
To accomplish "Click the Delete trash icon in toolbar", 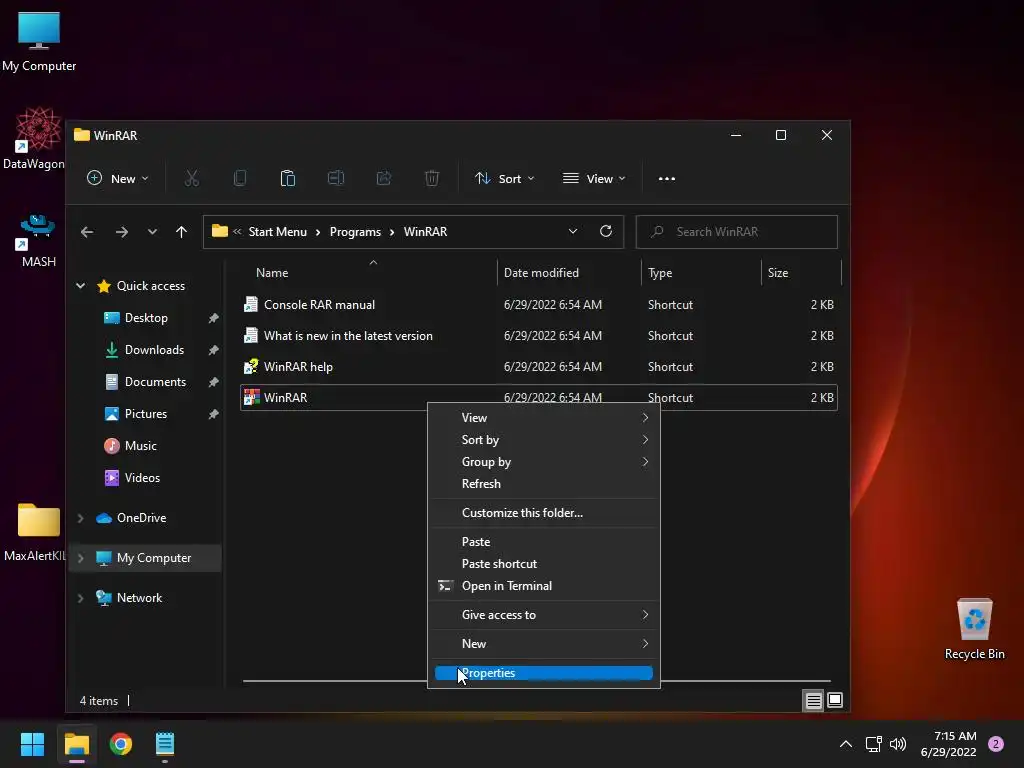I will (432, 178).
